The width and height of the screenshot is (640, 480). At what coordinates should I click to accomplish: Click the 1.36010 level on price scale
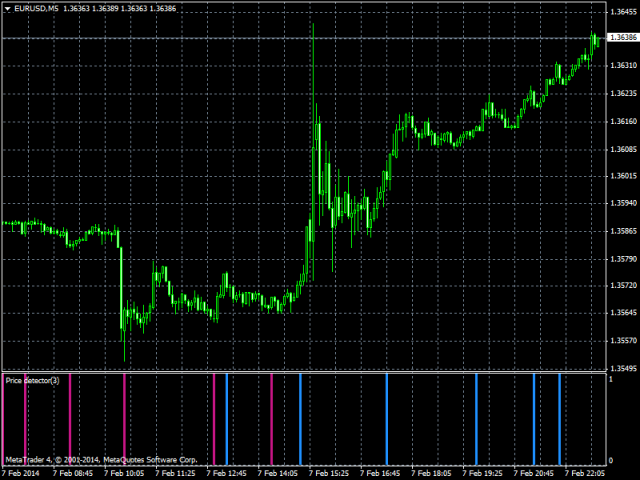[622, 177]
